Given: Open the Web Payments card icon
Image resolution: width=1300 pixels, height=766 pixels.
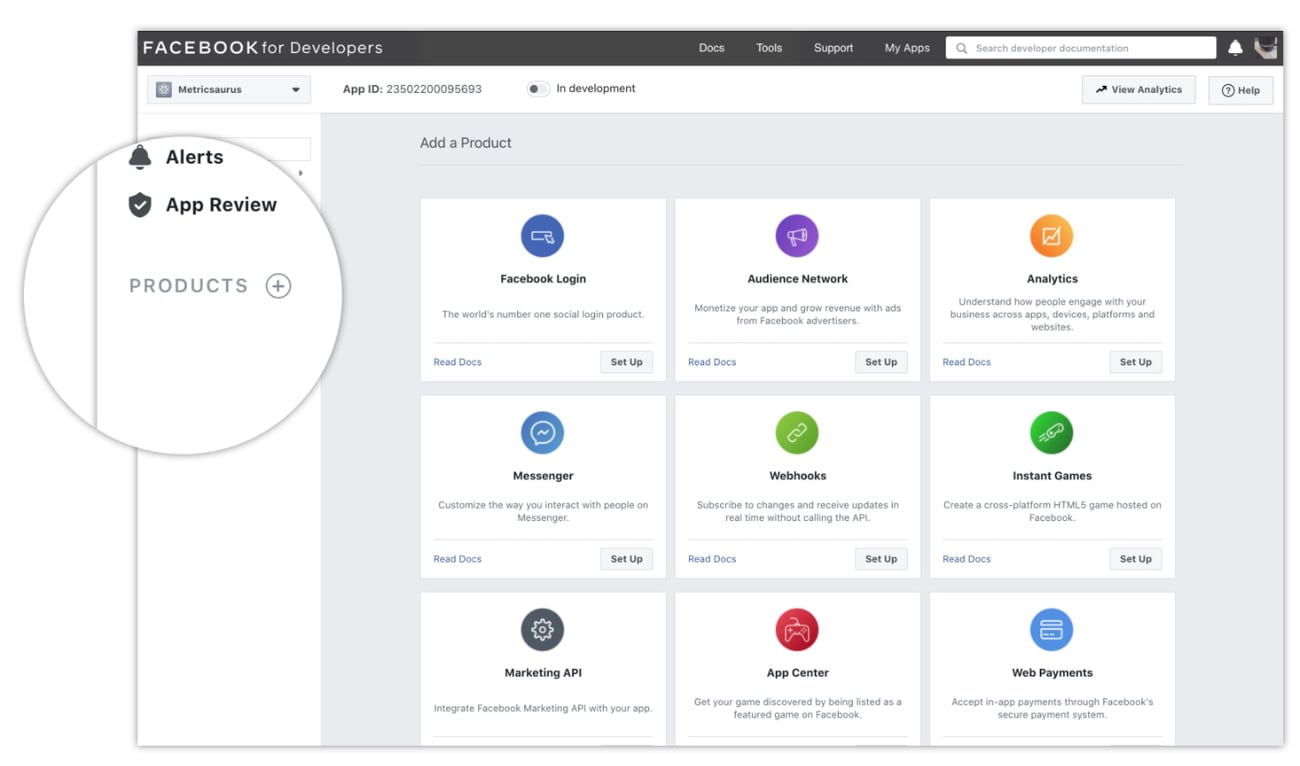Looking at the screenshot, I should [x=1051, y=630].
